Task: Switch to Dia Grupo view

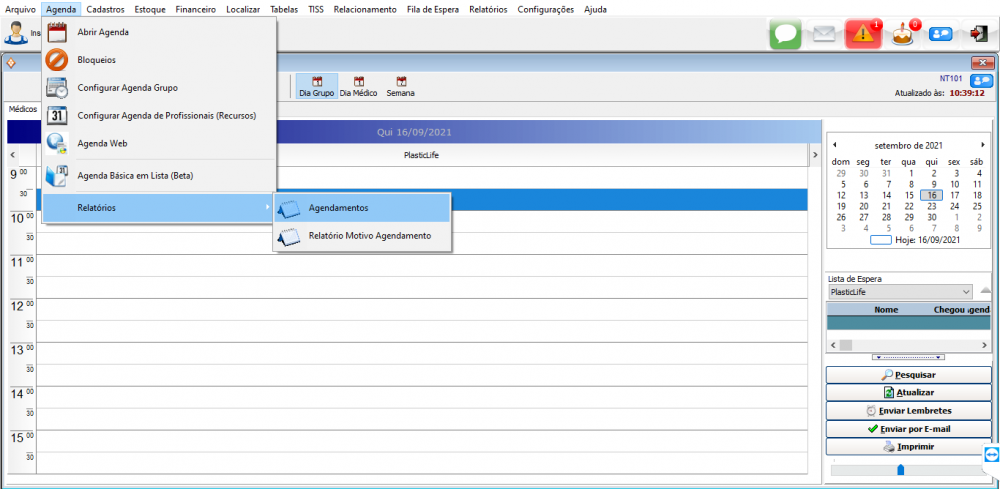Action: (316, 86)
